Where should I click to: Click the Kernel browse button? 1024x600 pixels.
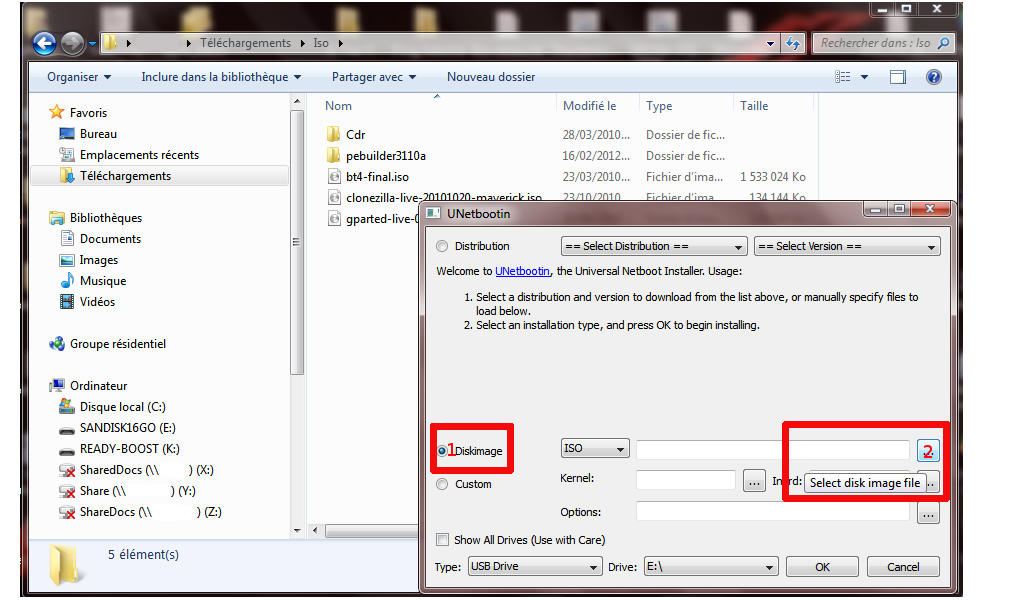pyautogui.click(x=754, y=481)
